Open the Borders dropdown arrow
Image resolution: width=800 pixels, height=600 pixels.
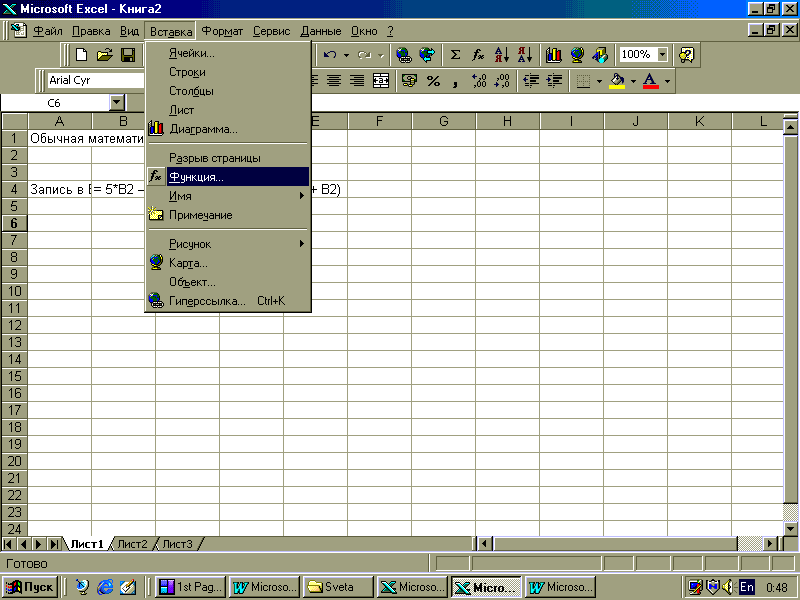pos(599,81)
